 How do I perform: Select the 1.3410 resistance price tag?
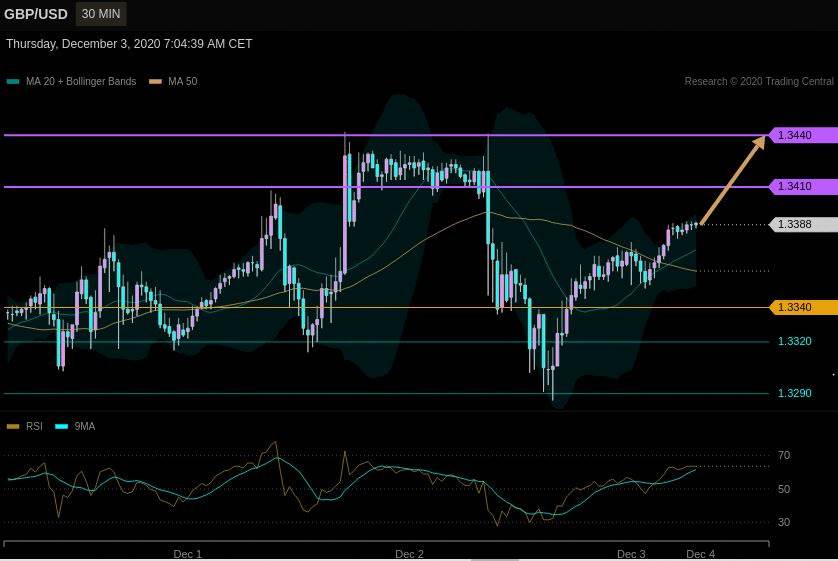click(803, 186)
